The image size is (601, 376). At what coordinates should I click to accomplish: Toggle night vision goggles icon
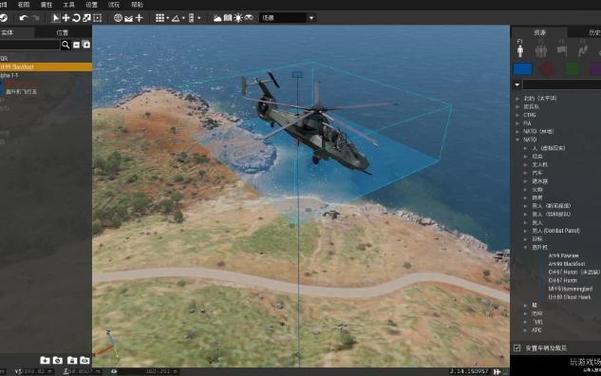(249, 18)
